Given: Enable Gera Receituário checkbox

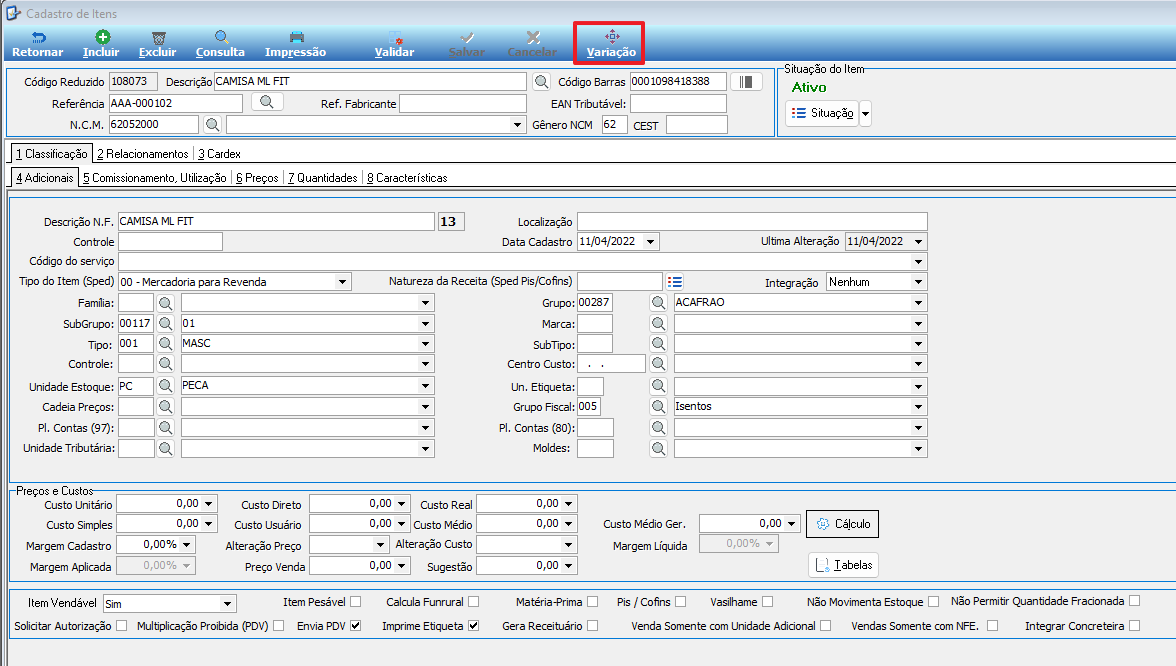Looking at the screenshot, I should pyautogui.click(x=592, y=626).
